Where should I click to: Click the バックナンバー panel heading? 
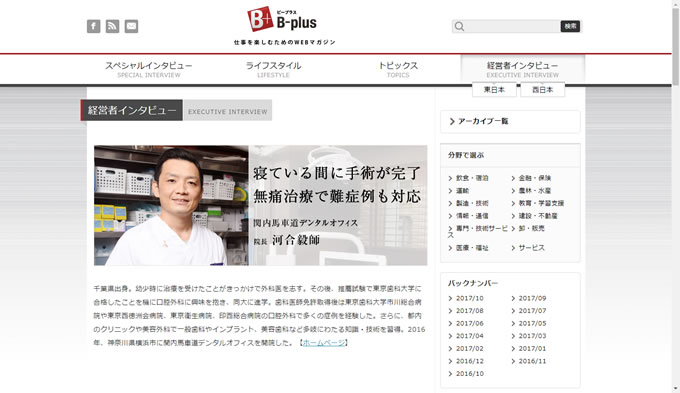pos(473,283)
